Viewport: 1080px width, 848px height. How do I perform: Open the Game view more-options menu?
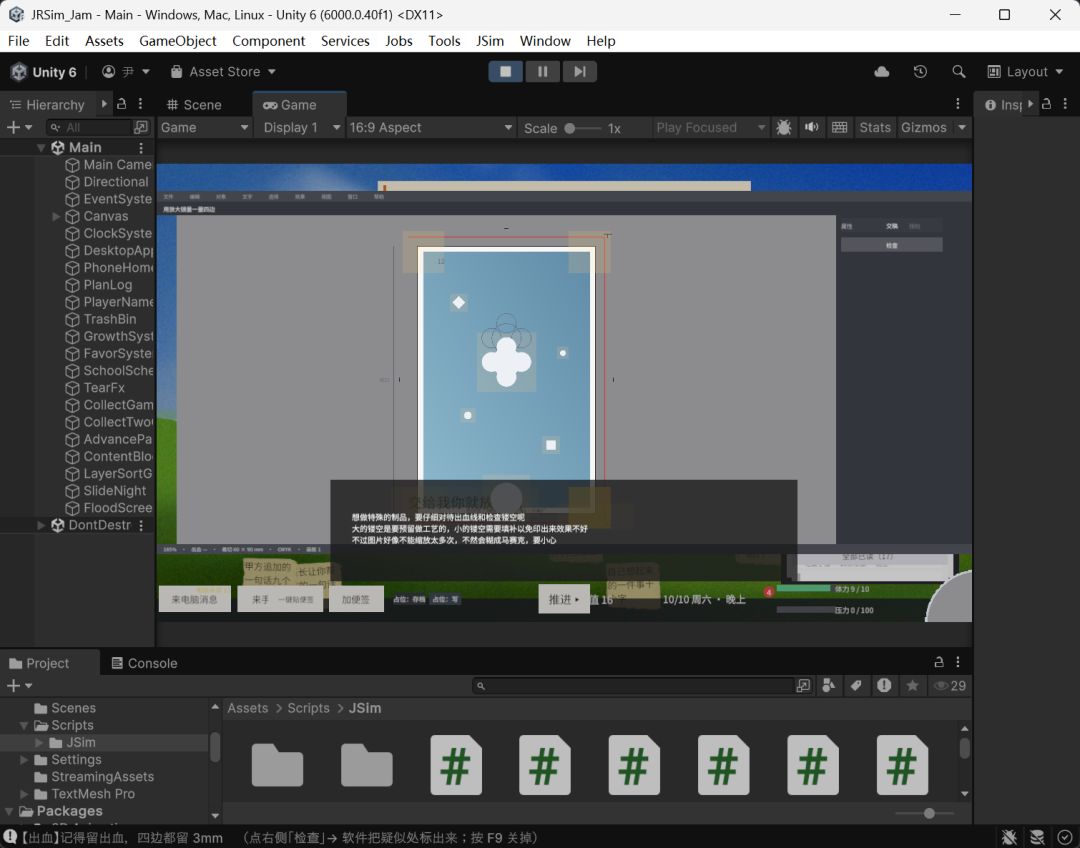(957, 104)
